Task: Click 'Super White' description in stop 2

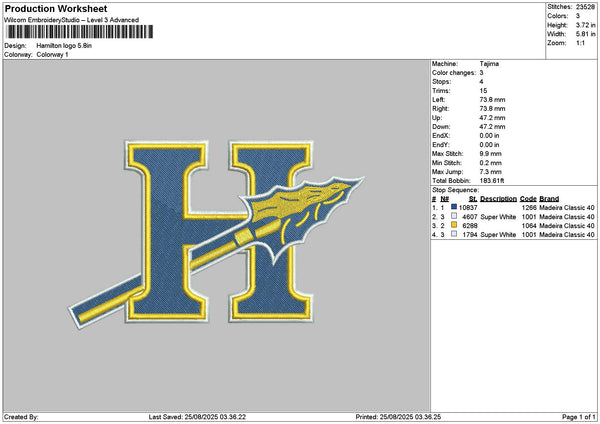Action: click(499, 217)
